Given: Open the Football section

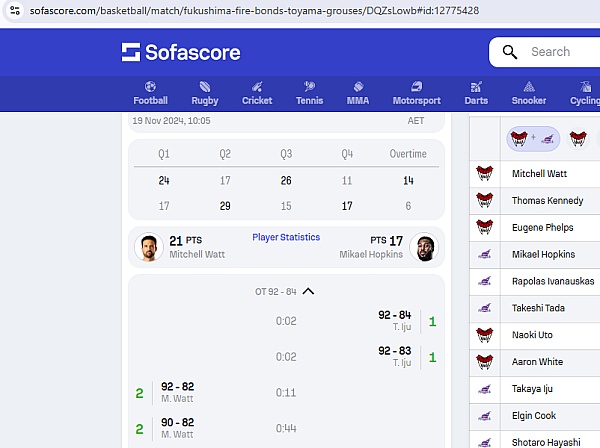Looking at the screenshot, I should click(x=150, y=93).
